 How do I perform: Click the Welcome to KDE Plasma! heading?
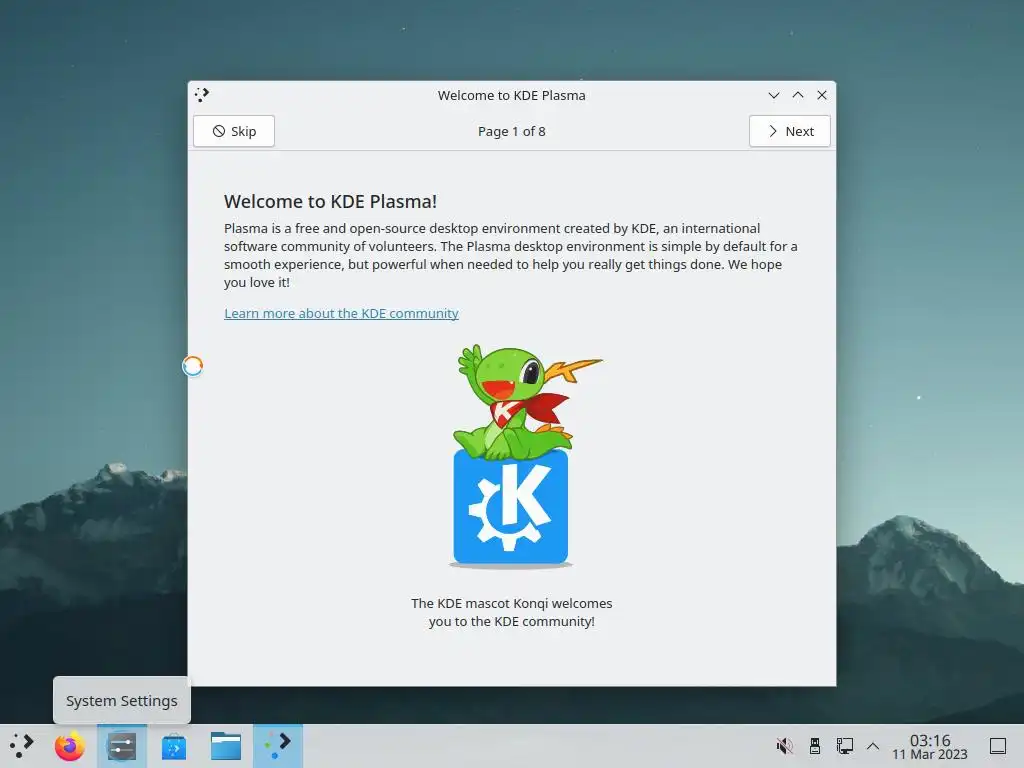[x=330, y=201]
